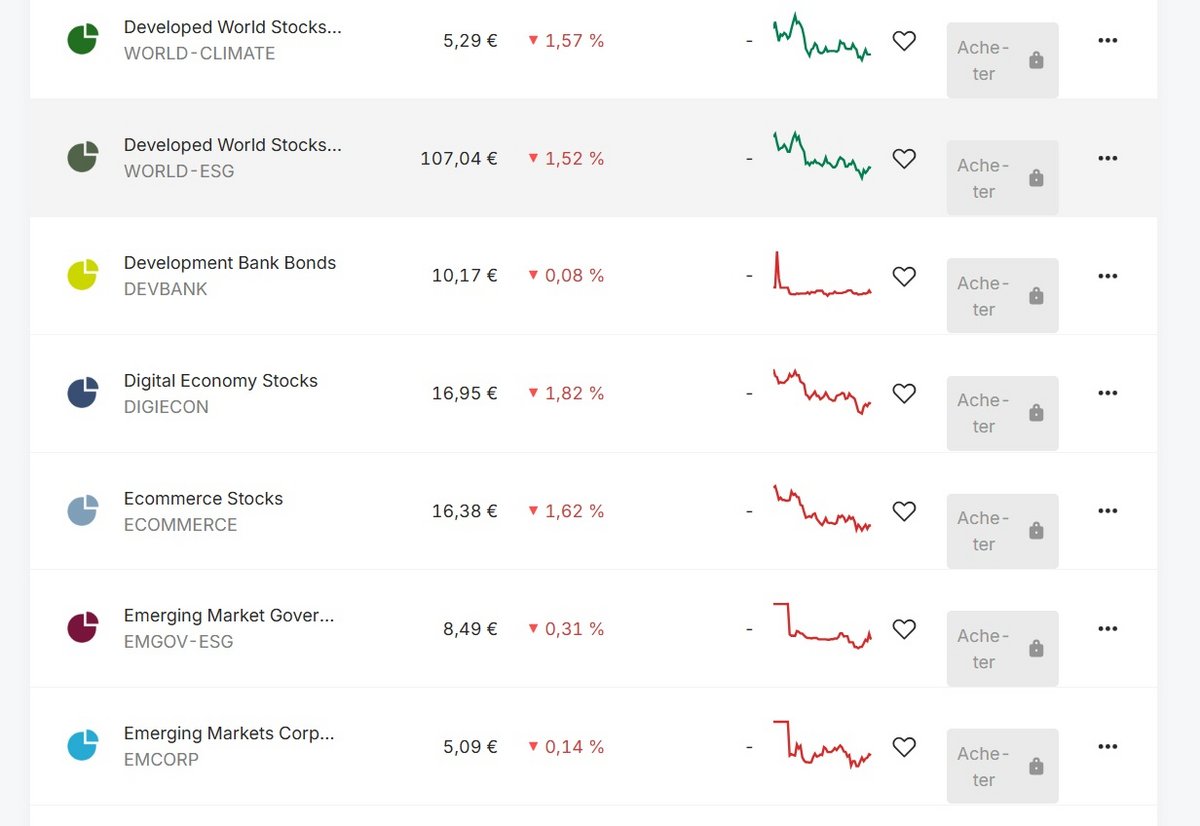This screenshot has height=826, width=1200.
Task: Open the three-dot menu for WORLD-CLIMATE
Action: point(1108,40)
